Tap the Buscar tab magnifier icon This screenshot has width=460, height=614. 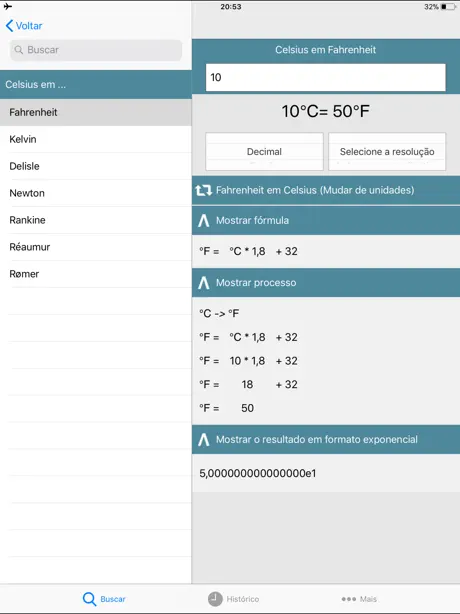click(89, 599)
